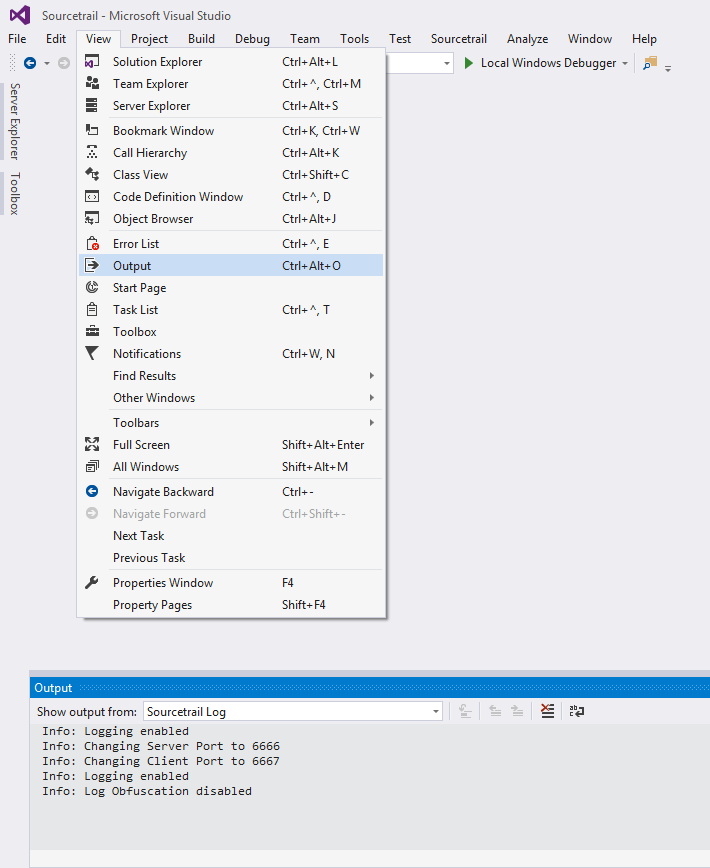Open the platform combo box dropdown

click(x=447, y=64)
